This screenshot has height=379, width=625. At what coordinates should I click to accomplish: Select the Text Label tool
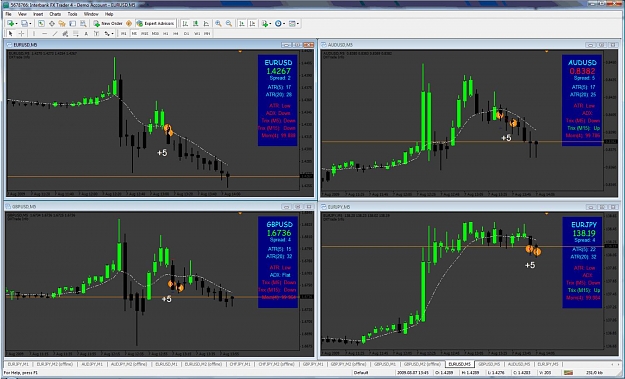96,34
